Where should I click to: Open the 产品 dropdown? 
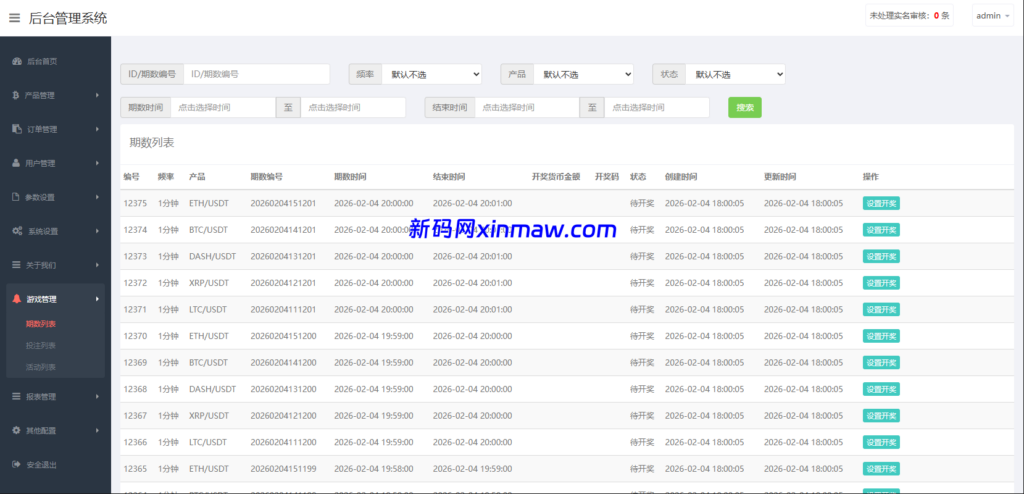click(583, 74)
